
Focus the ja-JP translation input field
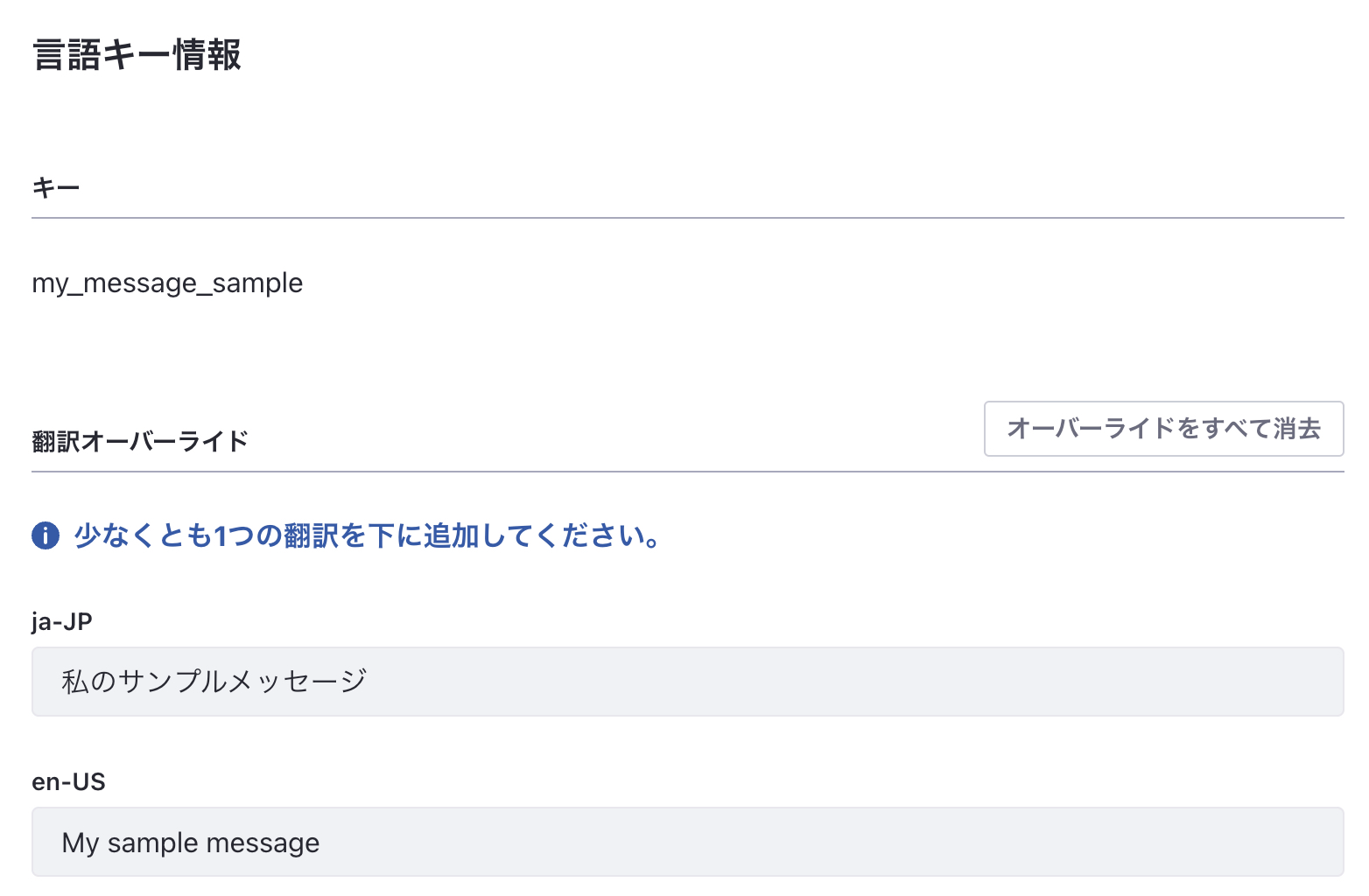(687, 682)
